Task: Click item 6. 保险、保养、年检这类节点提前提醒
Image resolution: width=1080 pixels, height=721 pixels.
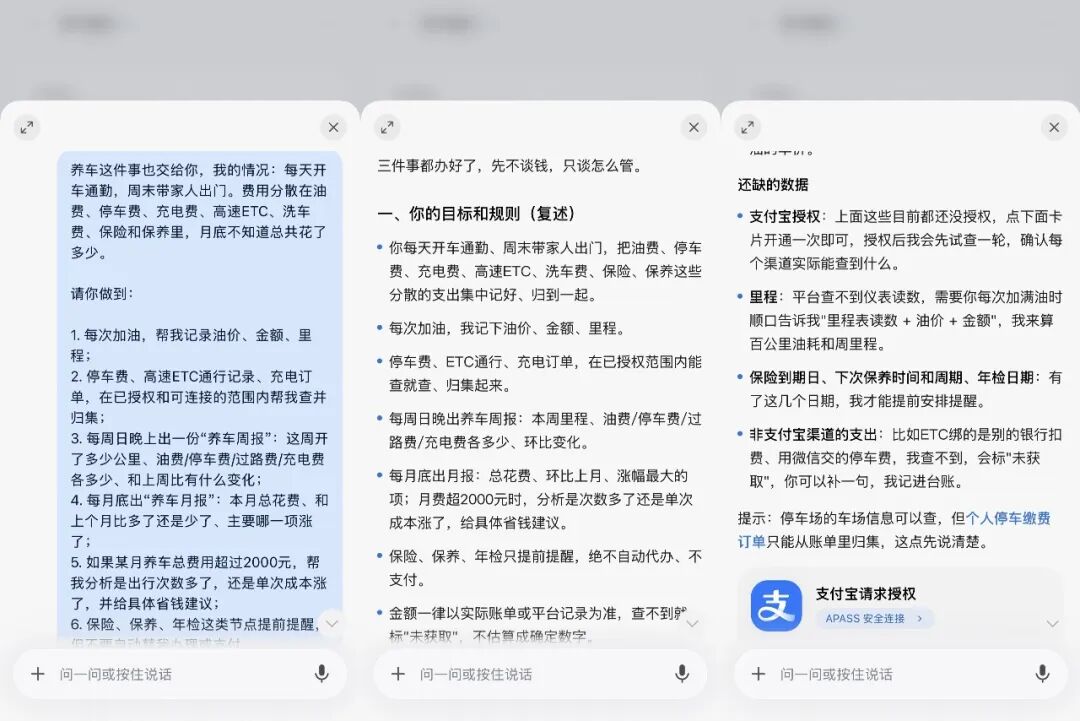Action: tap(196, 625)
